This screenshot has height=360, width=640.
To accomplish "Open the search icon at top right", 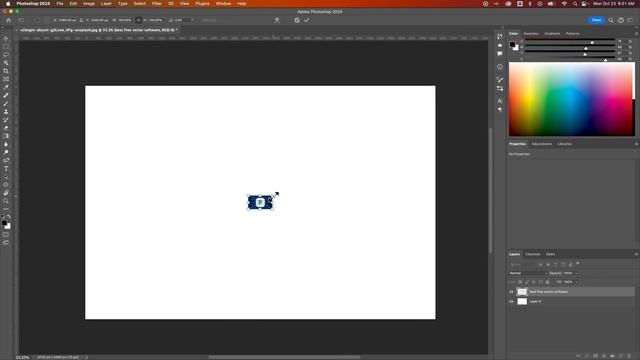I will click(611, 20).
